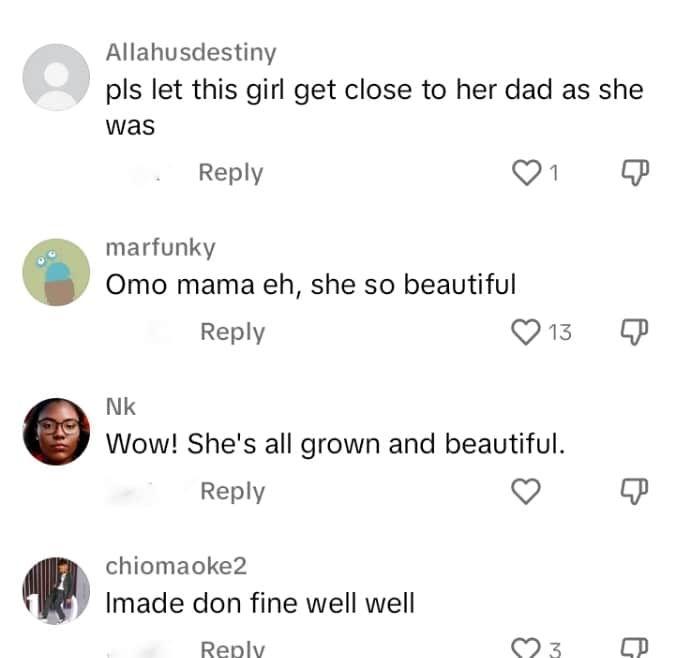The image size is (675, 658).
Task: Reply to chiomaoke2's comment
Action: click(232, 648)
